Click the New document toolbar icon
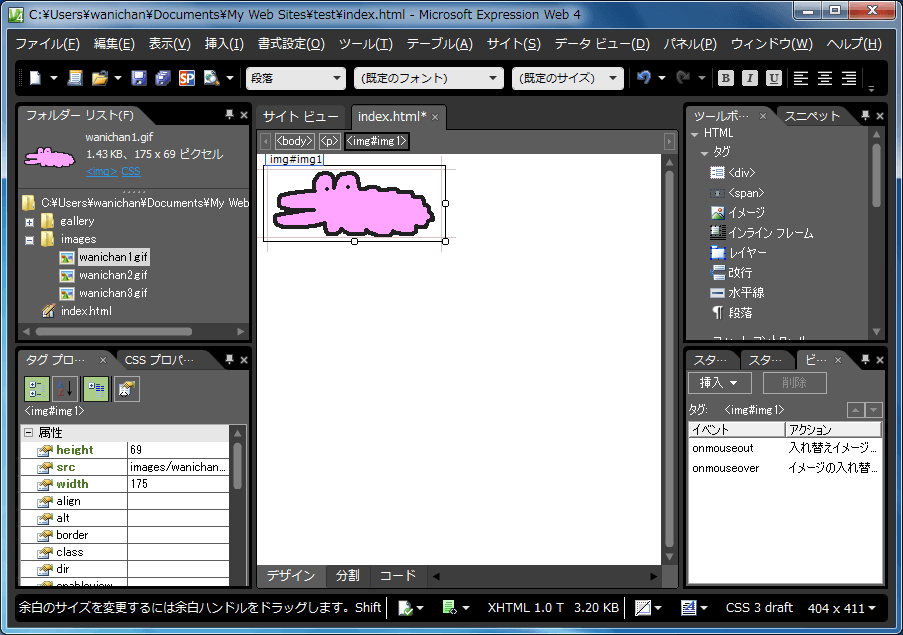 point(36,78)
